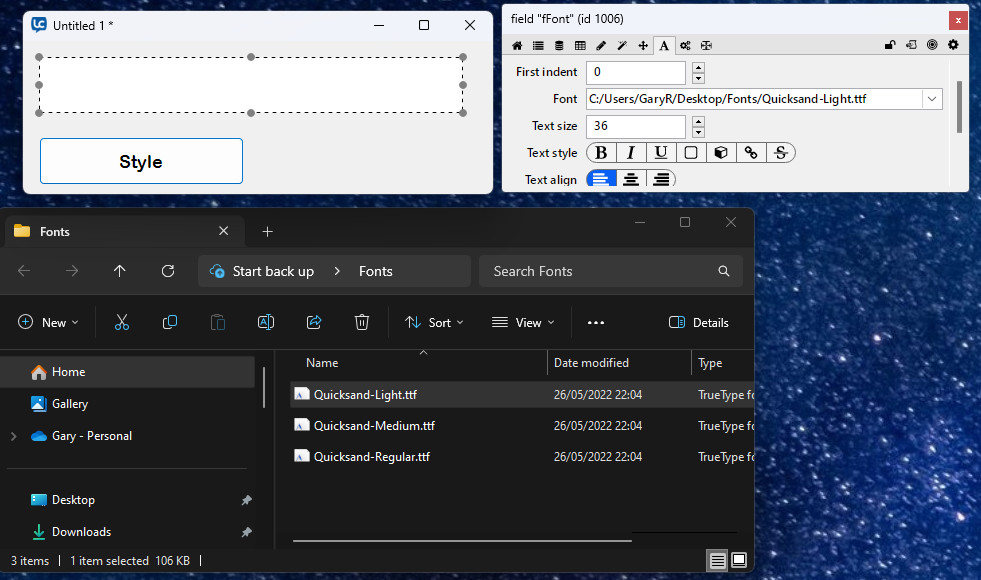Viewport: 981px width, 580px height.
Task: Toggle Strikeout text style
Action: pos(781,153)
